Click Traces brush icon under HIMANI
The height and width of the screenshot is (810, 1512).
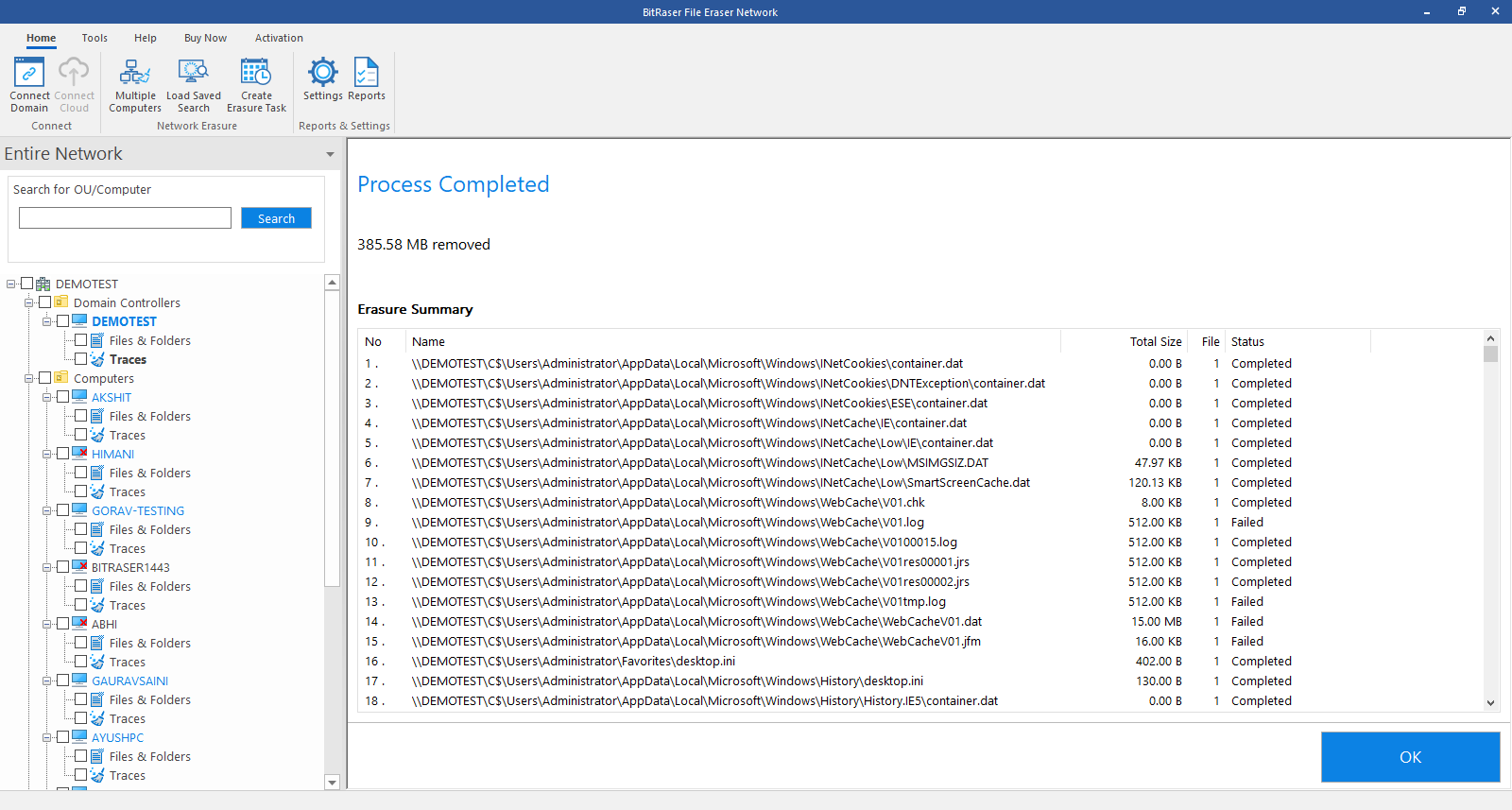[97, 491]
